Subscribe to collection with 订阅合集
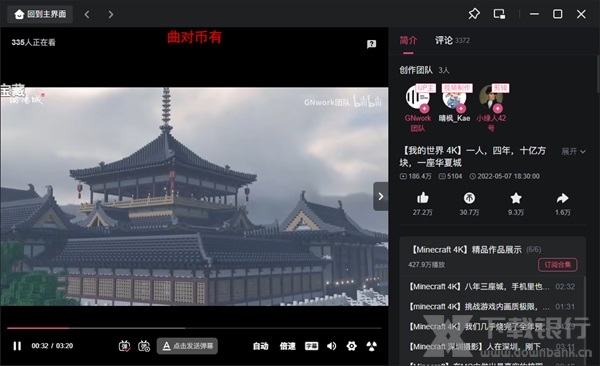The width and height of the screenshot is (600, 366). point(558,265)
